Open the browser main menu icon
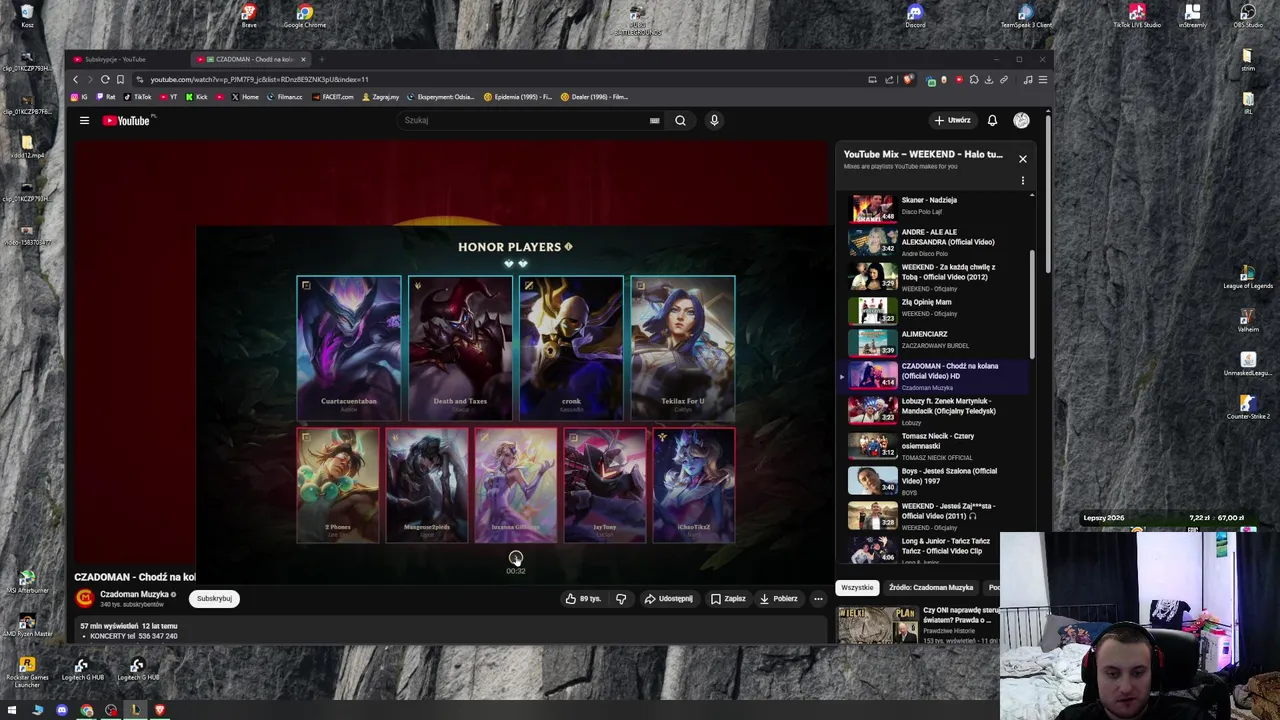This screenshot has width=1280, height=720. [x=1042, y=79]
